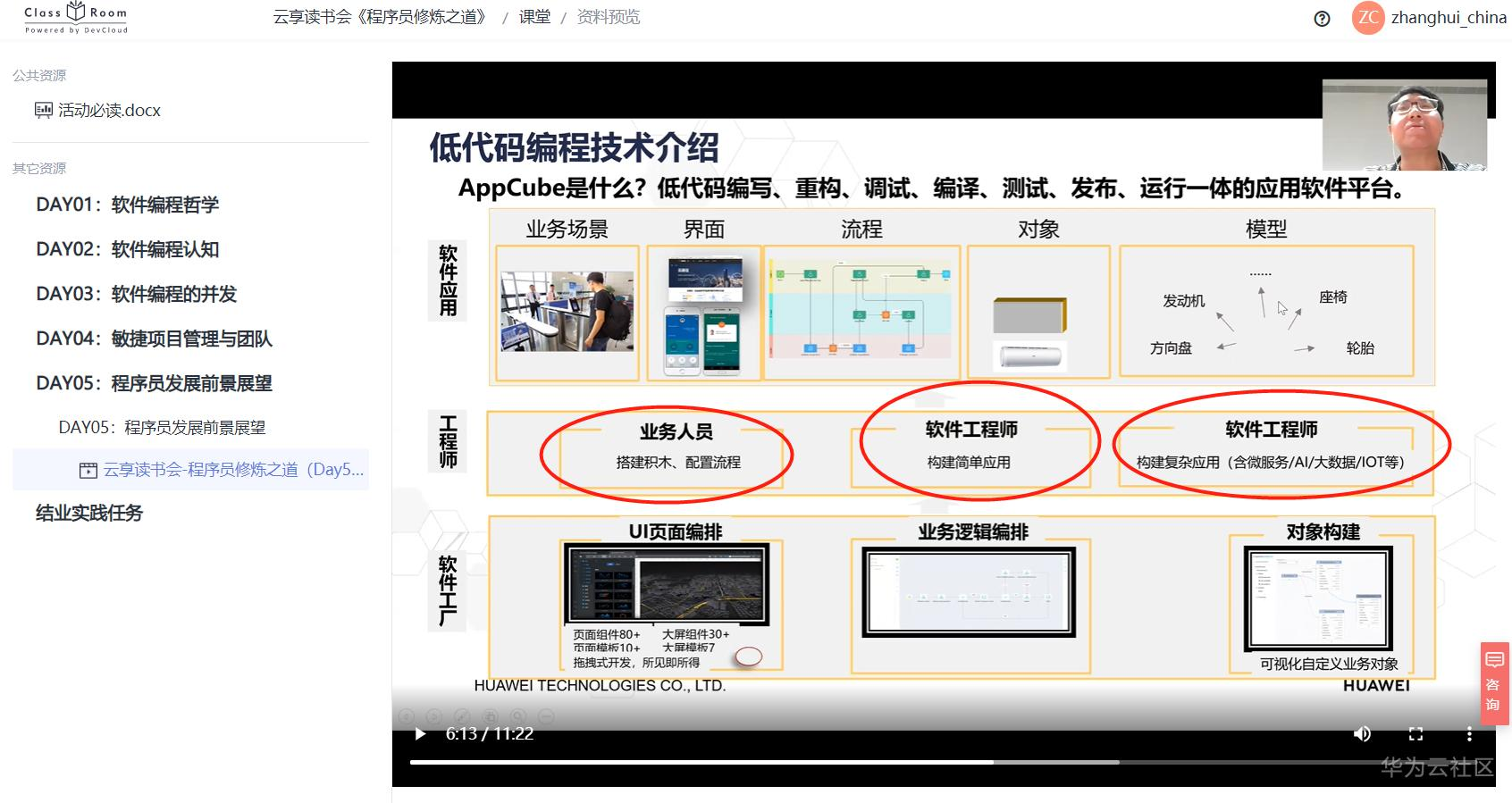
Task: Expand DAY01：软件编程哲学
Action: 128,205
